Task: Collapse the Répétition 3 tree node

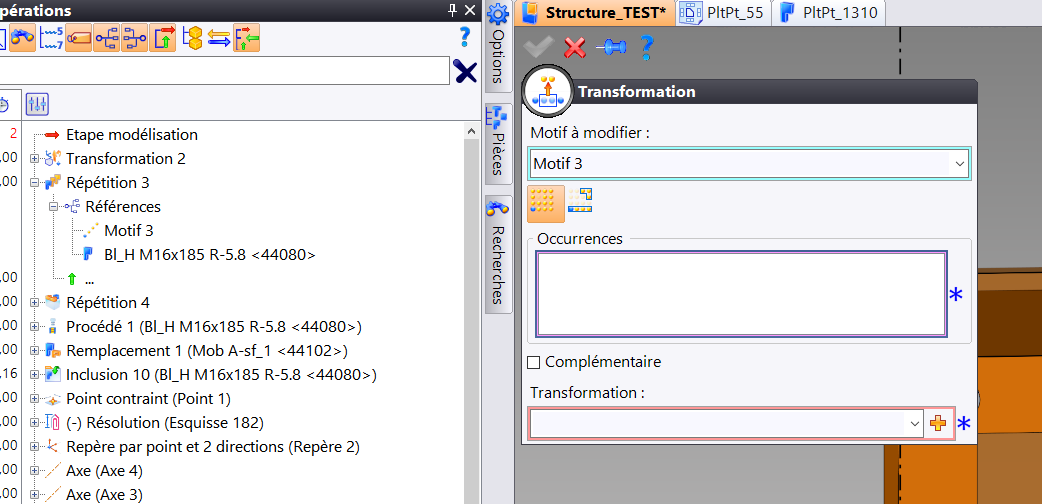Action: 35,183
